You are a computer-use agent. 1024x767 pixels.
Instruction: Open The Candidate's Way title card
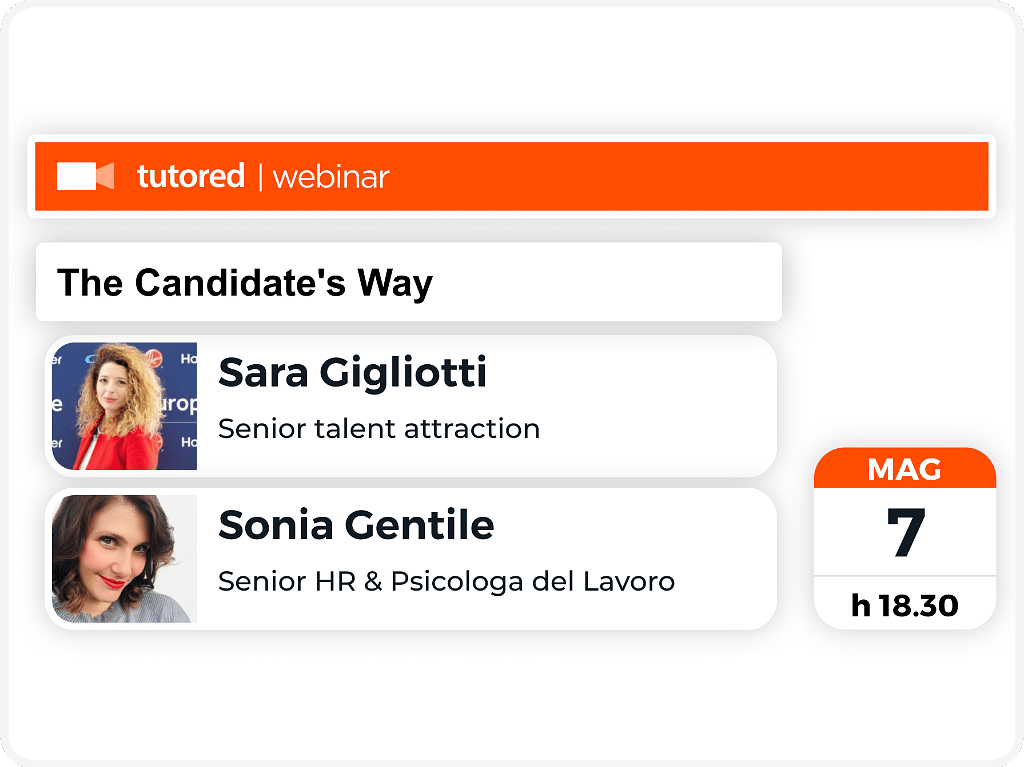click(x=409, y=282)
